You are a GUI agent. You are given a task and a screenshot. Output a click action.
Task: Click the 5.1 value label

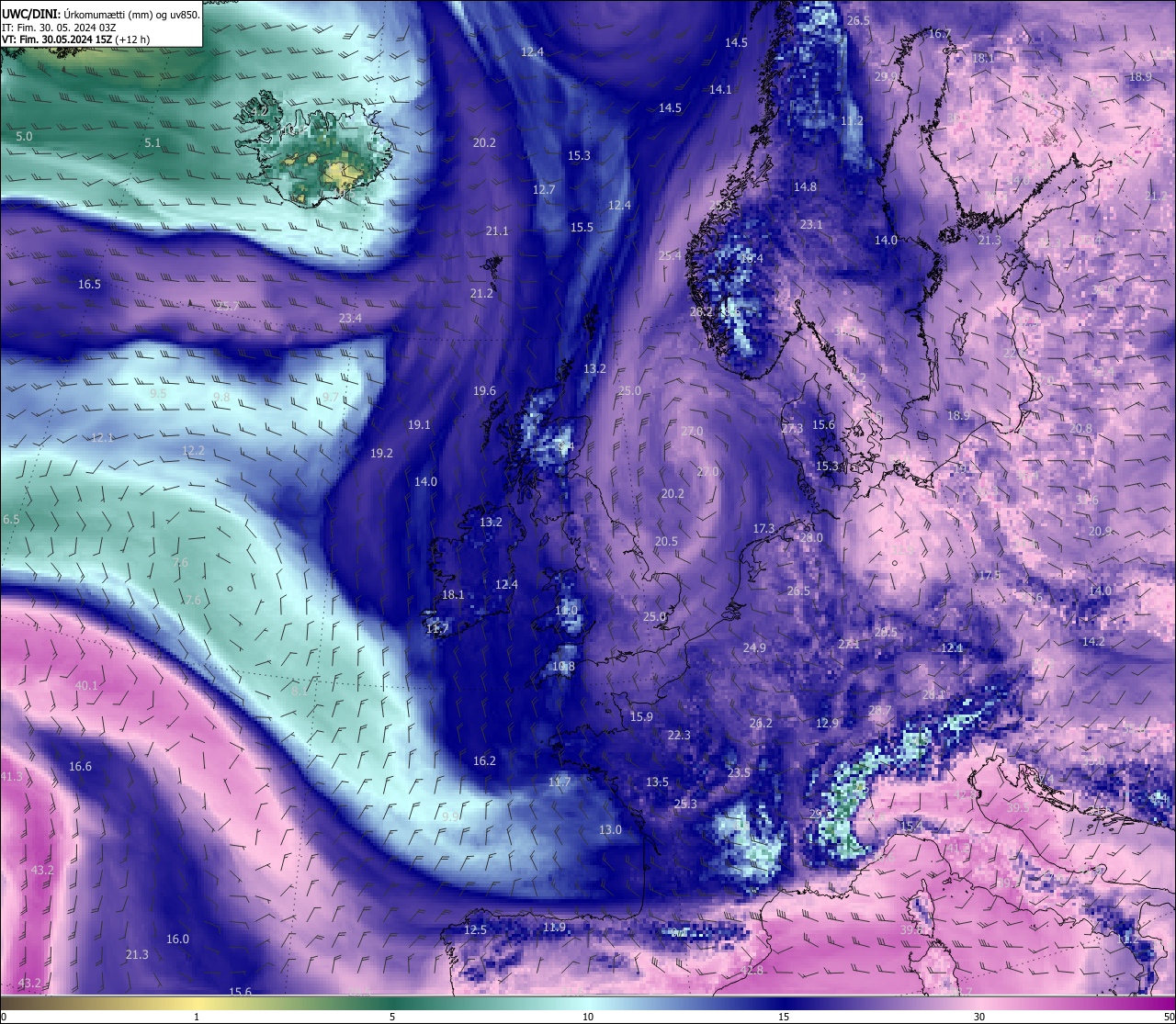pyautogui.click(x=153, y=143)
